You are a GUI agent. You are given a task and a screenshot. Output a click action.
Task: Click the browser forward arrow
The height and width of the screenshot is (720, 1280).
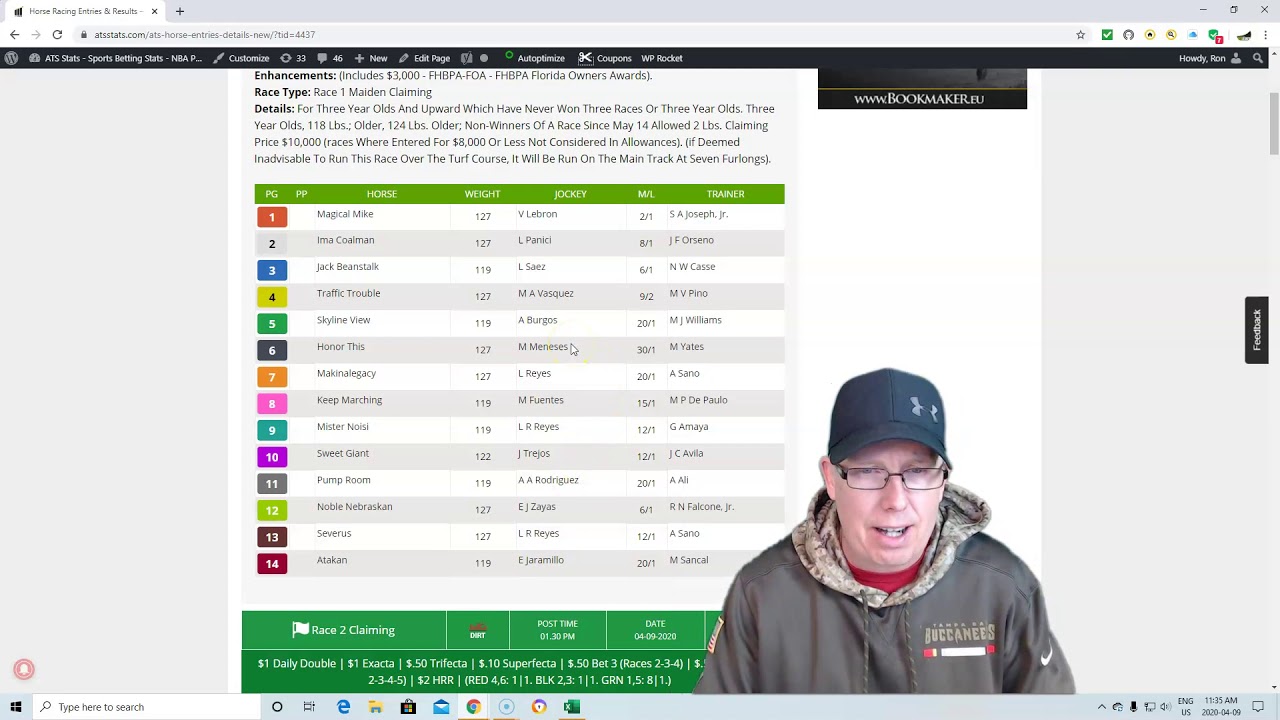pyautogui.click(x=36, y=34)
